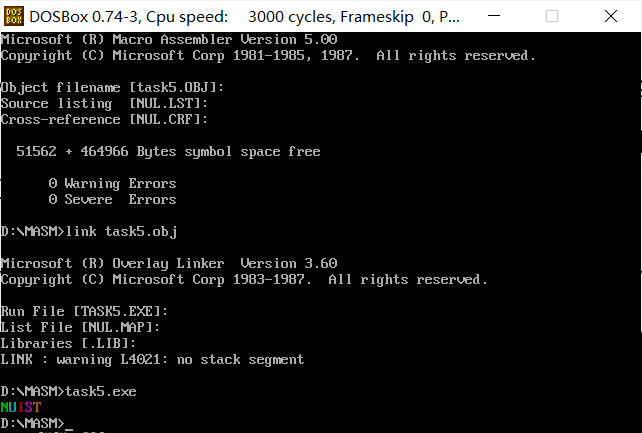Viewport: 642px width, 433px height.
Task: Click the 'List File [NUL.MAP]' line
Action: (x=80, y=327)
